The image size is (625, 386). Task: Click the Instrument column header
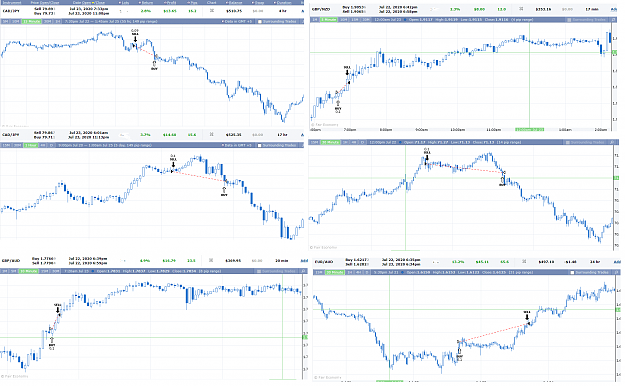point(11,3)
